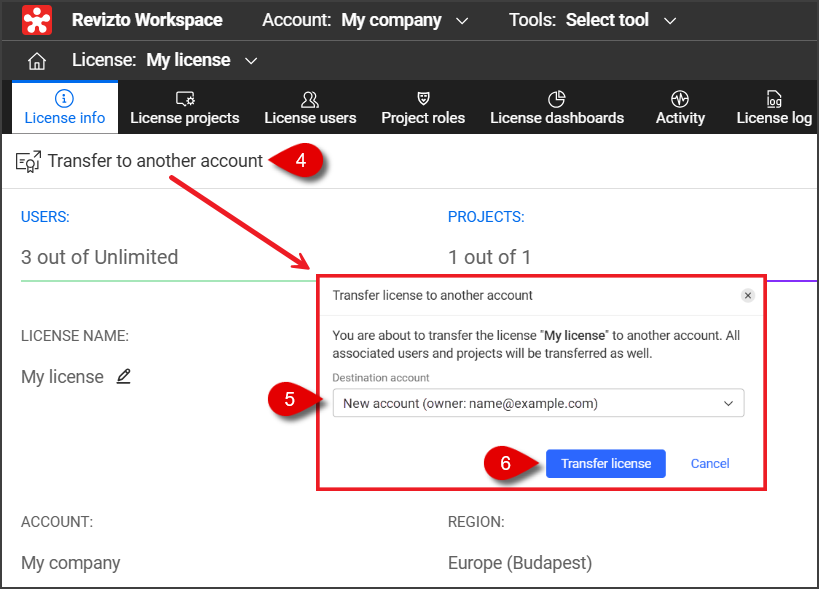The height and width of the screenshot is (589, 819).
Task: Switch to the Activity tab
Action: 680,108
